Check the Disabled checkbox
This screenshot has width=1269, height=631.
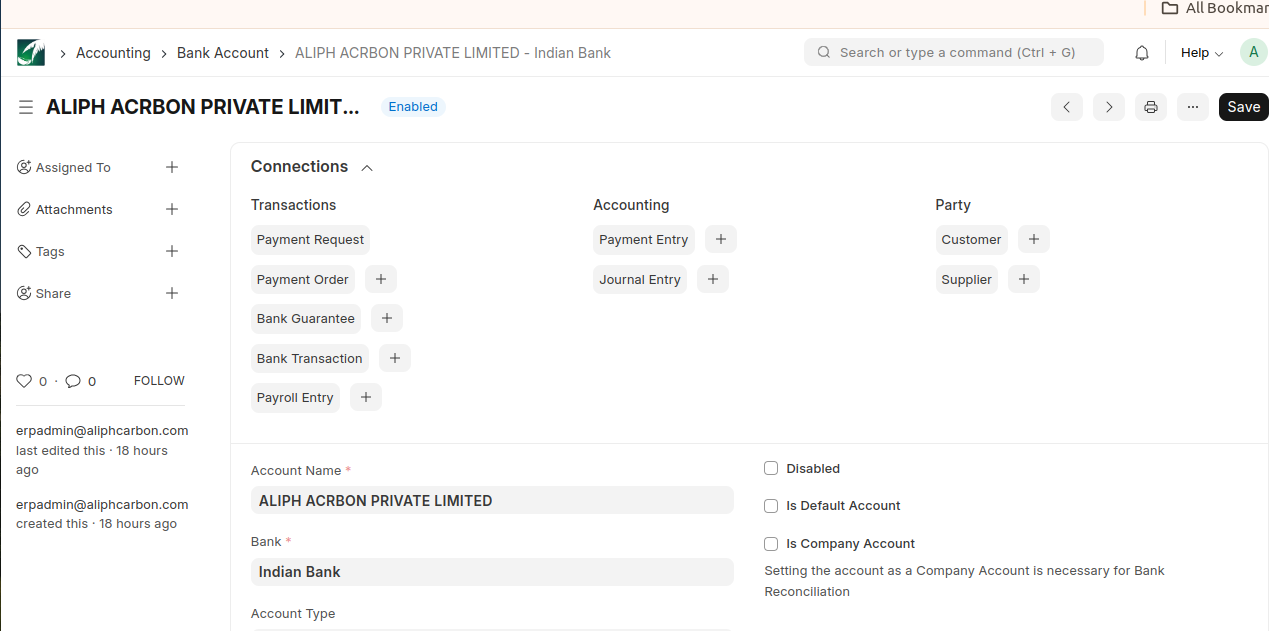pyautogui.click(x=771, y=469)
